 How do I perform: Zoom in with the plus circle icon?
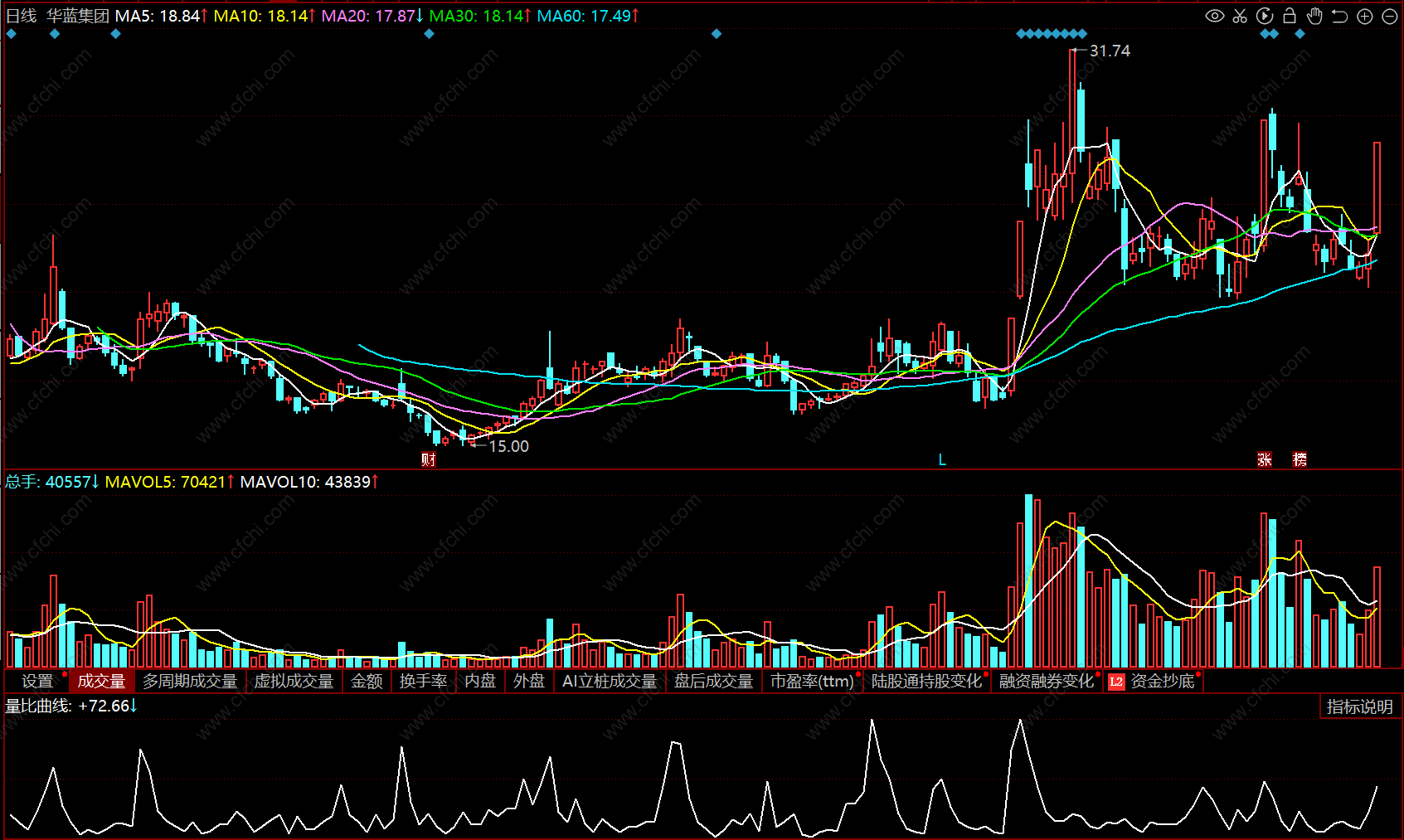[x=1365, y=17]
